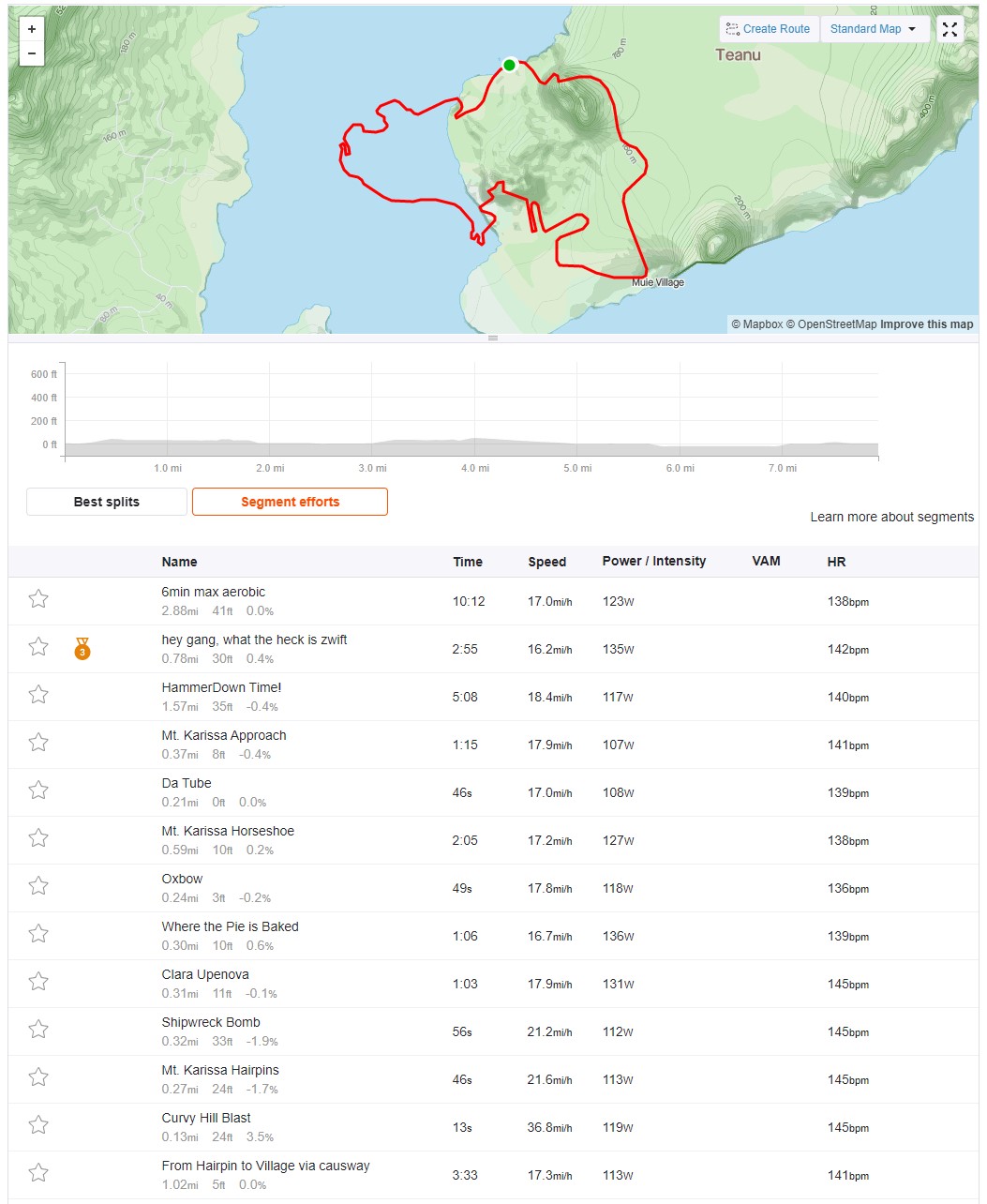This screenshot has height=1204, width=987.
Task: Star the 6min max aerobic segment
Action: coord(38,599)
